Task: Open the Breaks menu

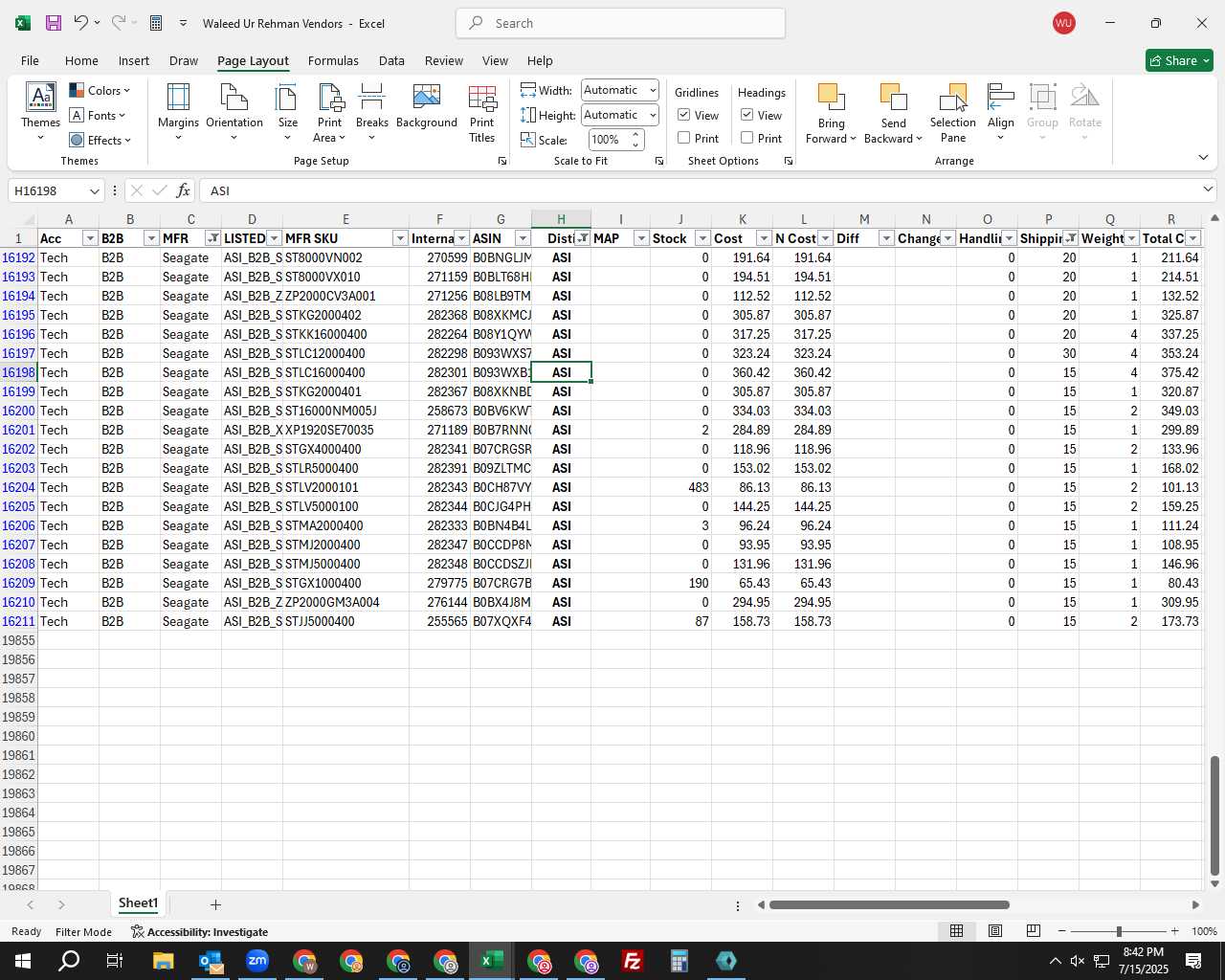Action: coord(371,112)
